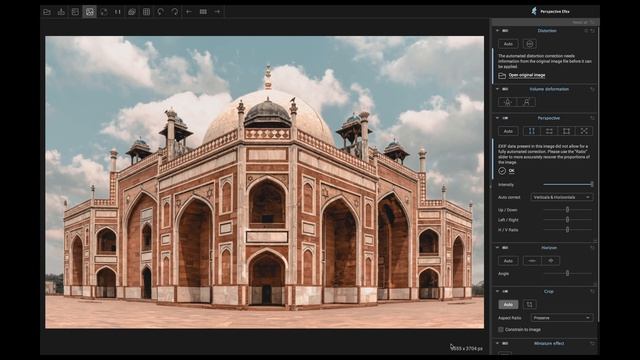
Task: Collapse the Volume deformation palette
Action: click(x=497, y=89)
